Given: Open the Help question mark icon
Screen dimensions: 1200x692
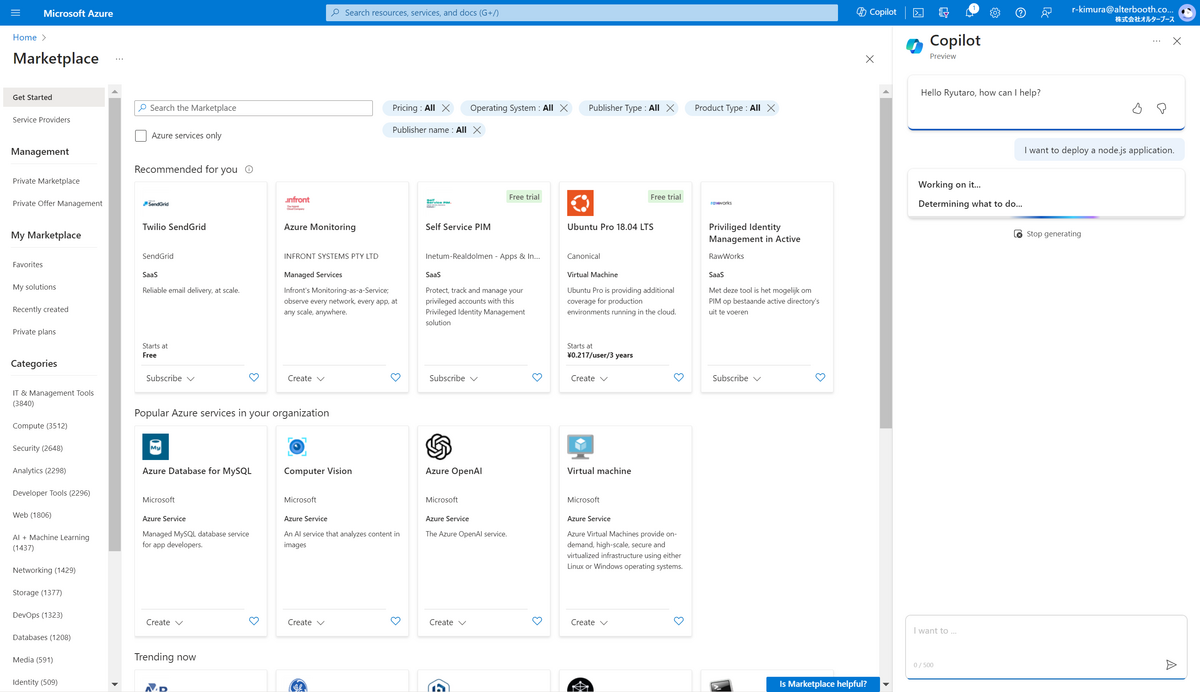Looking at the screenshot, I should point(1020,13).
